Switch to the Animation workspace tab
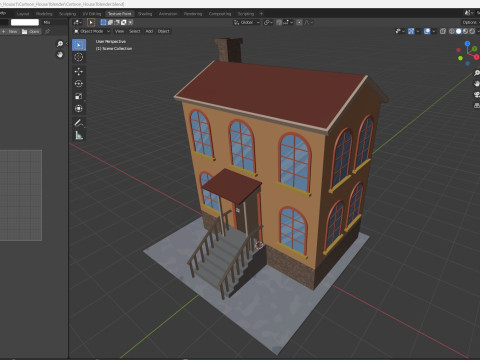Viewport: 480px width, 360px height. (x=168, y=14)
